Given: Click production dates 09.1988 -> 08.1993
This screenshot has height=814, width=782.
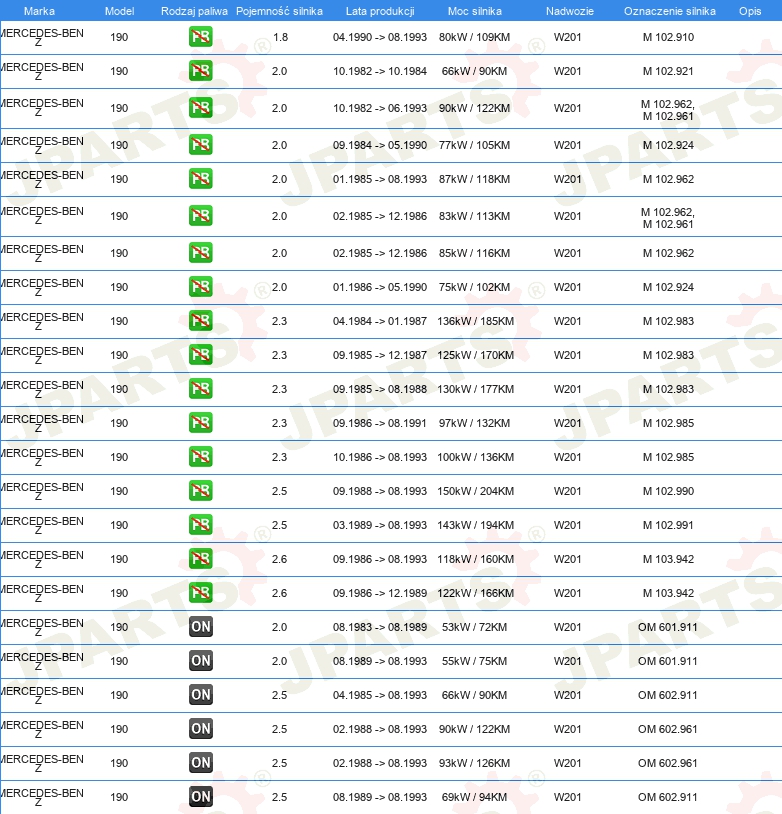Looking at the screenshot, I should coord(380,491).
